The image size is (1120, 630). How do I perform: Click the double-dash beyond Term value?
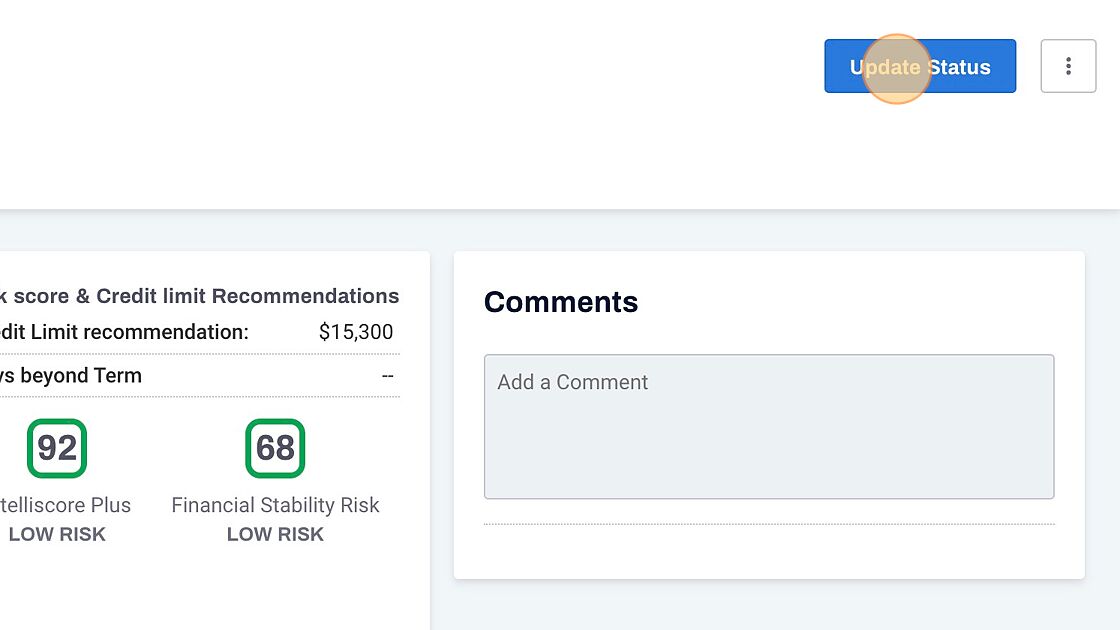(x=387, y=376)
